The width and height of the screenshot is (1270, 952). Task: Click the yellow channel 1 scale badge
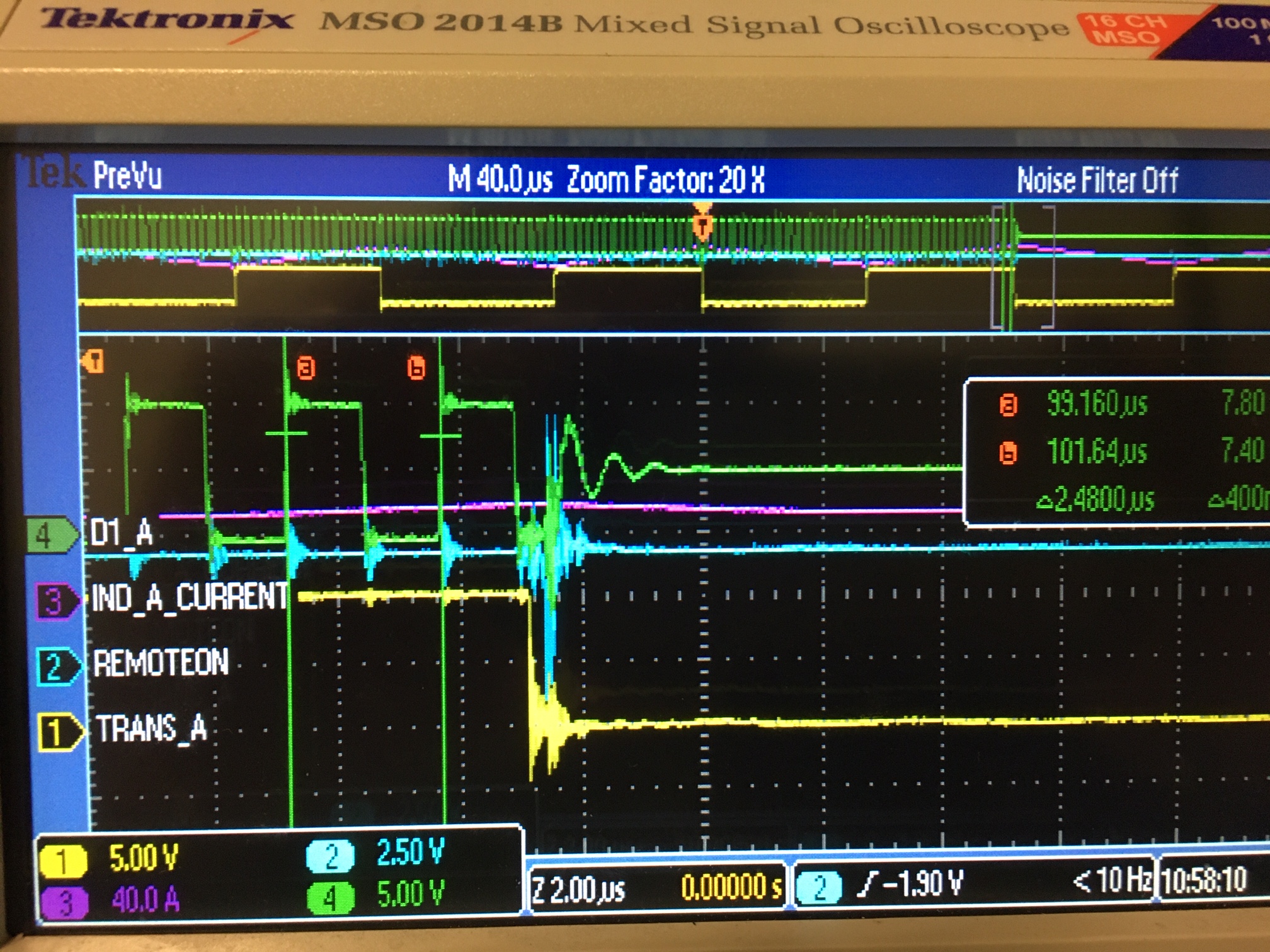point(63,861)
